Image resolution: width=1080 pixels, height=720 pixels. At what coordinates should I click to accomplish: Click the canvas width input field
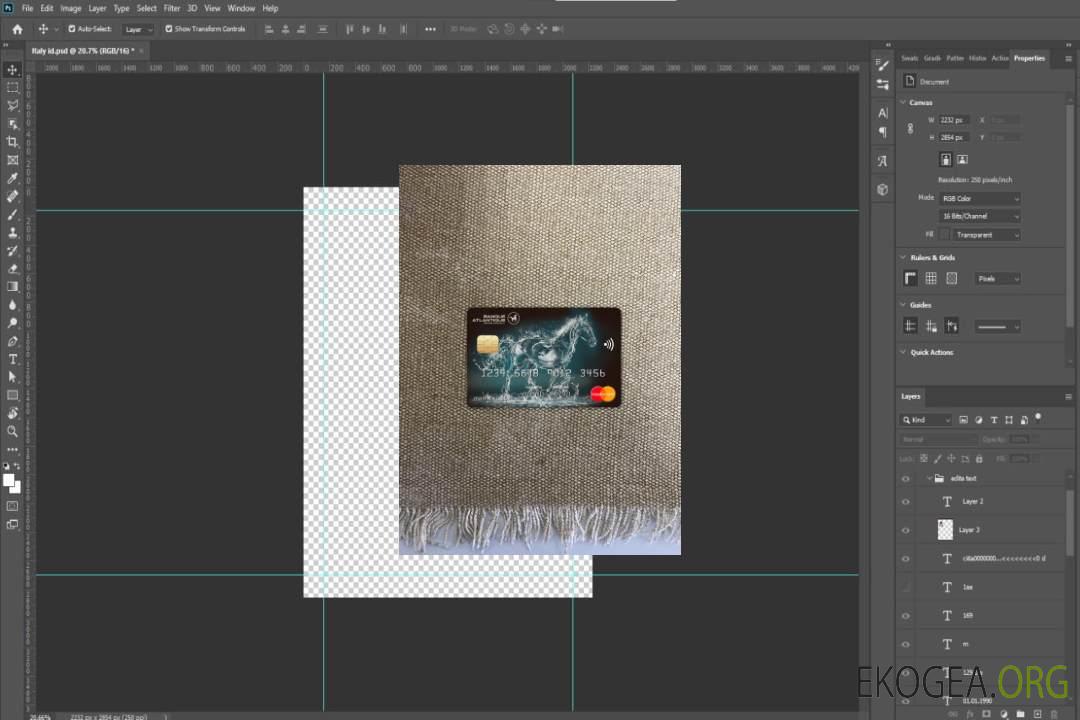954,120
